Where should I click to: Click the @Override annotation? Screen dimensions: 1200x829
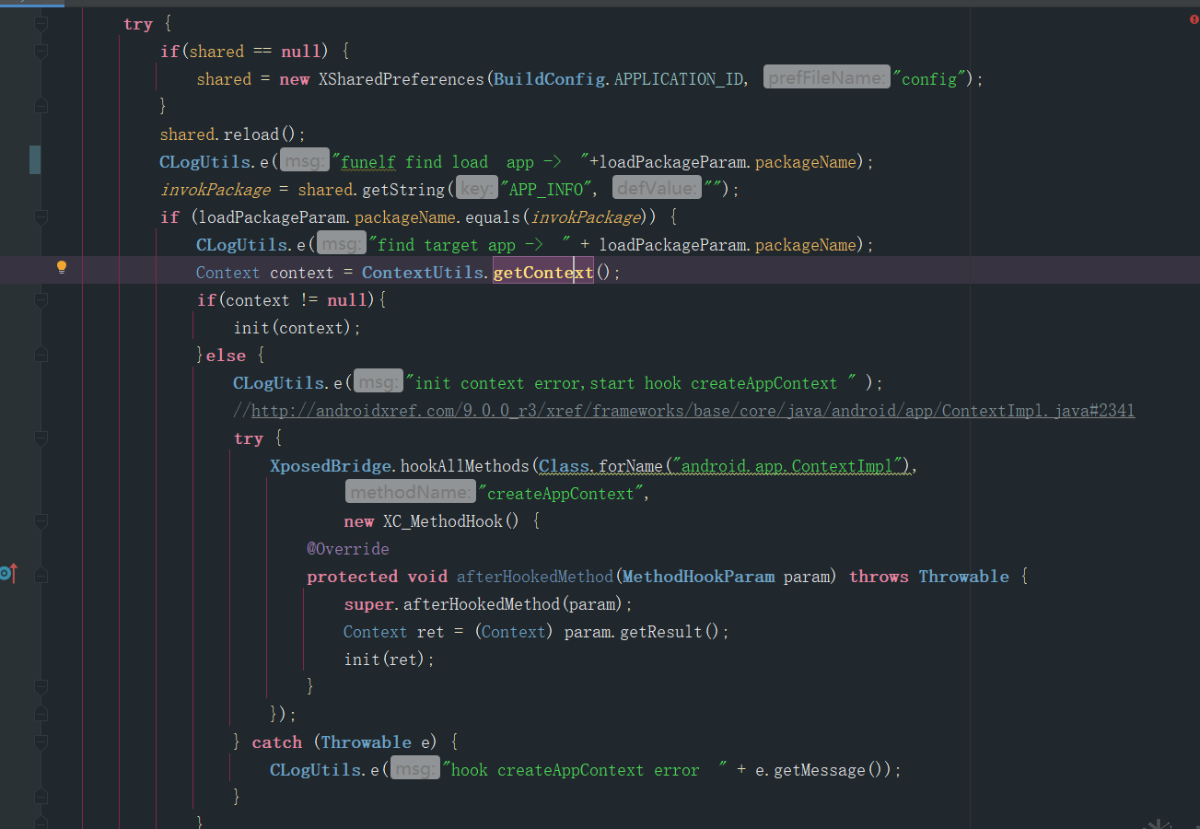348,549
